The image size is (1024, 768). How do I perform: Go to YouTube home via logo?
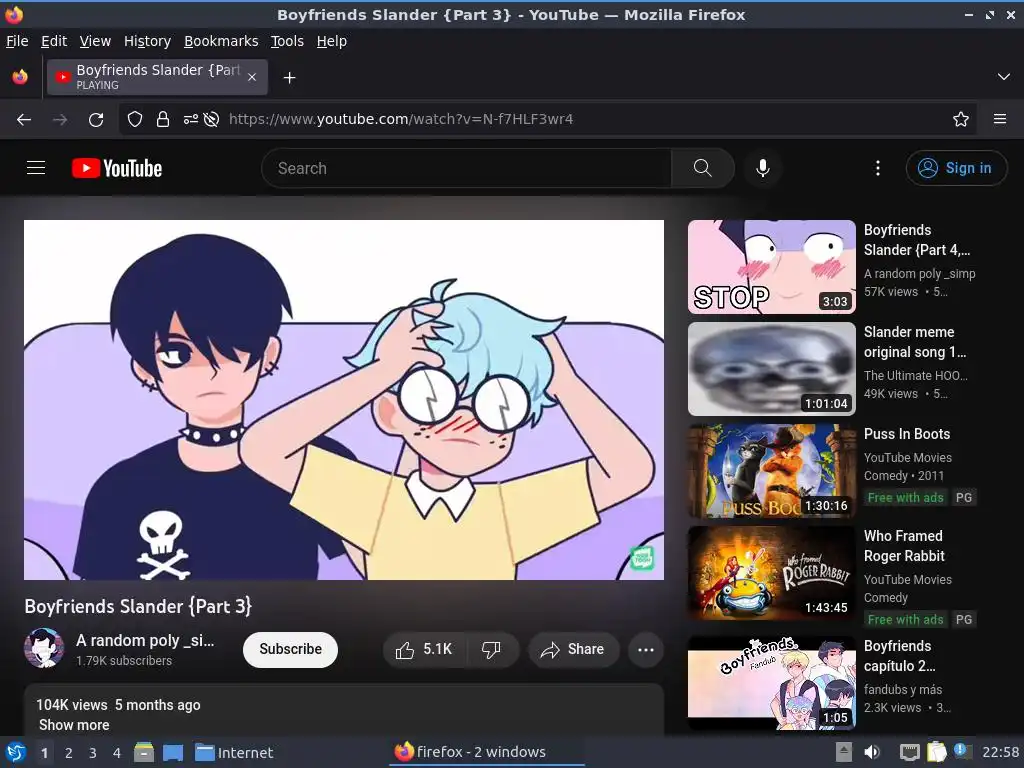(117, 168)
